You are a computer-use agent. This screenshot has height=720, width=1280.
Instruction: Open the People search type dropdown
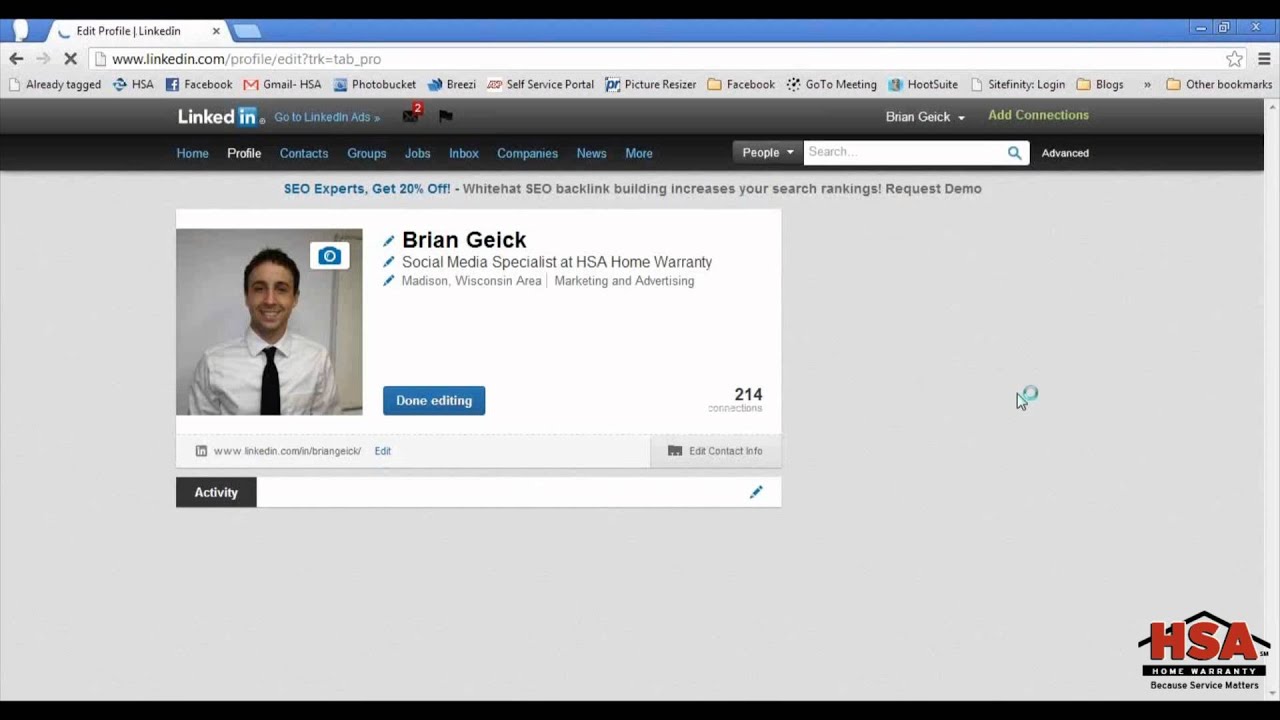[x=768, y=153]
